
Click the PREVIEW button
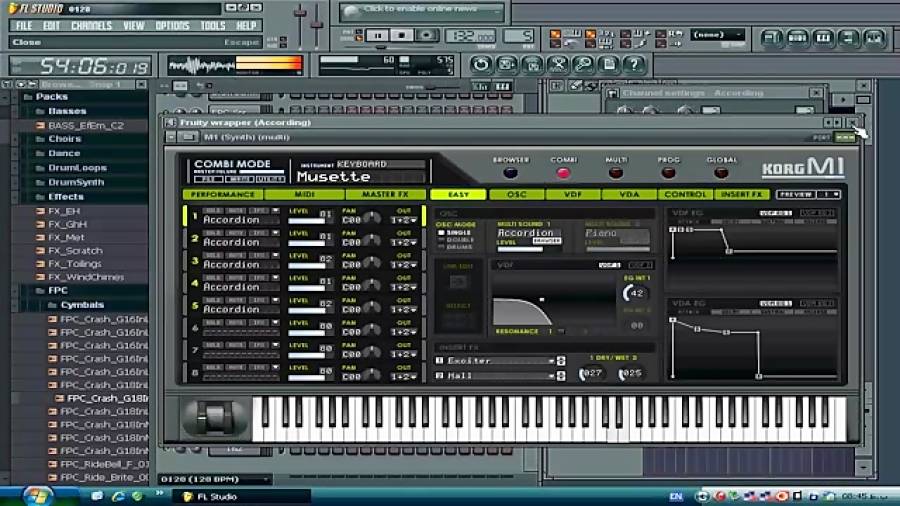[x=796, y=194]
